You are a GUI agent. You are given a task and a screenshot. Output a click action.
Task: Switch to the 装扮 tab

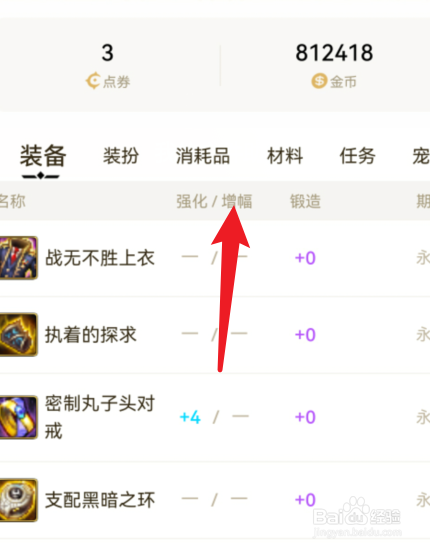pyautogui.click(x=121, y=156)
